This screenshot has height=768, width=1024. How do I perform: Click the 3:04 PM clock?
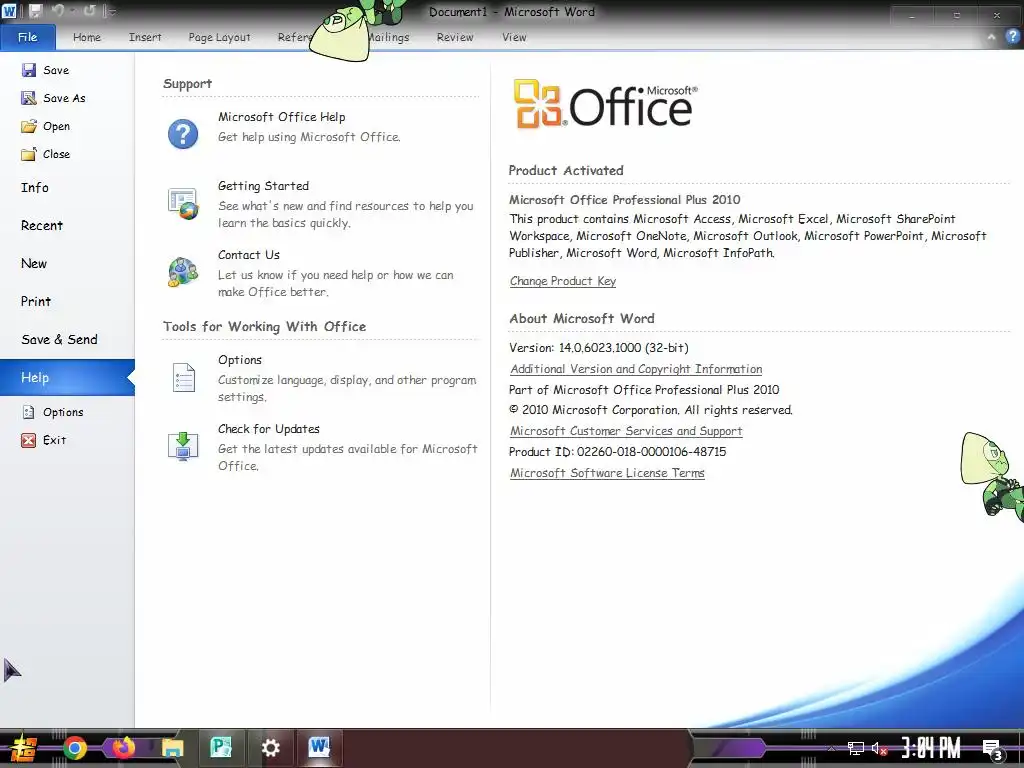tap(931, 748)
